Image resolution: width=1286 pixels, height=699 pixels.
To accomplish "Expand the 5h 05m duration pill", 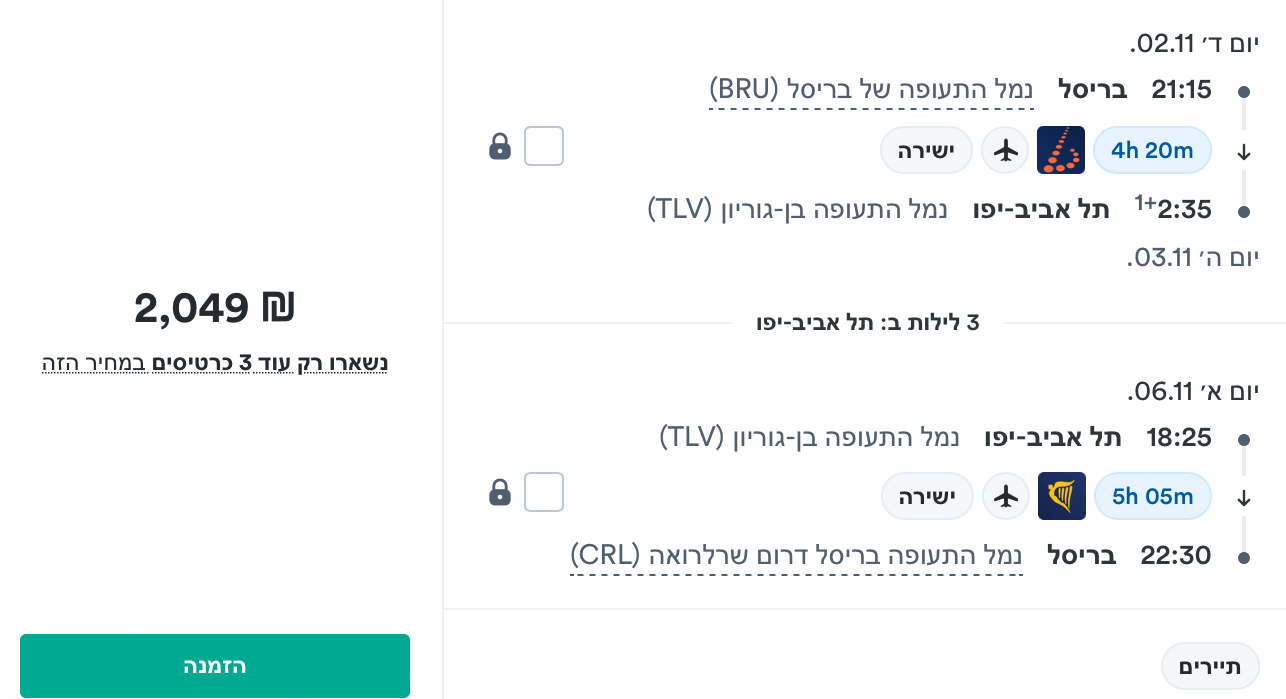I will (x=1152, y=496).
